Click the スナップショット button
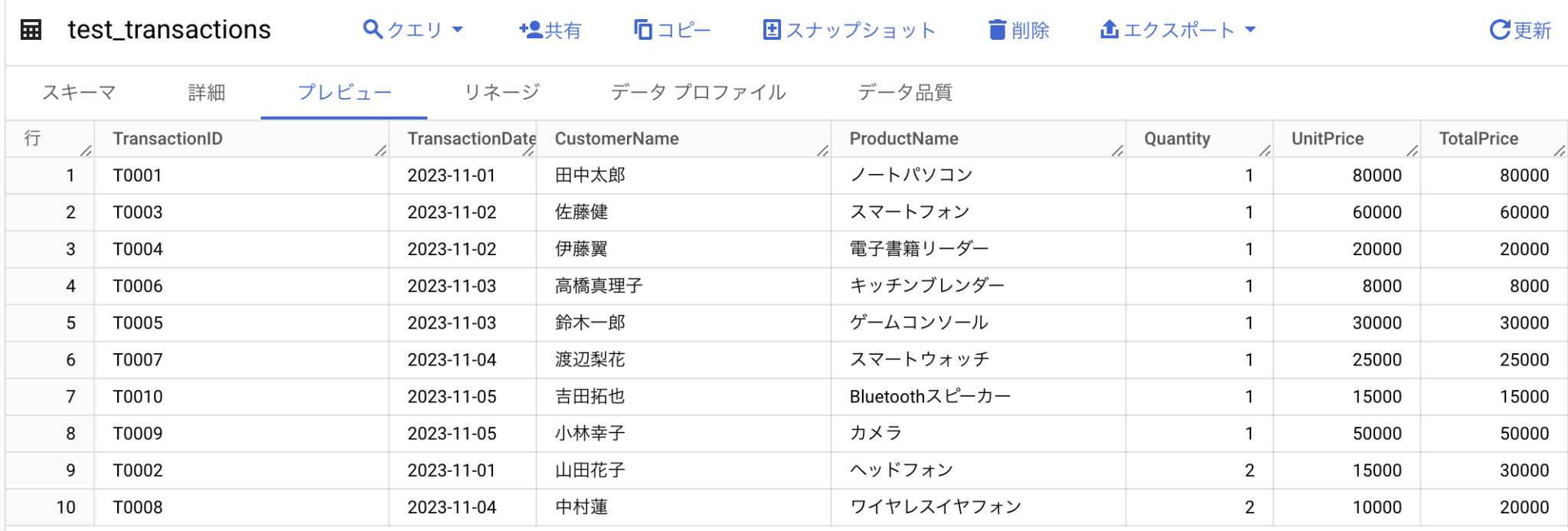This screenshot has width=1568, height=531. [x=850, y=29]
